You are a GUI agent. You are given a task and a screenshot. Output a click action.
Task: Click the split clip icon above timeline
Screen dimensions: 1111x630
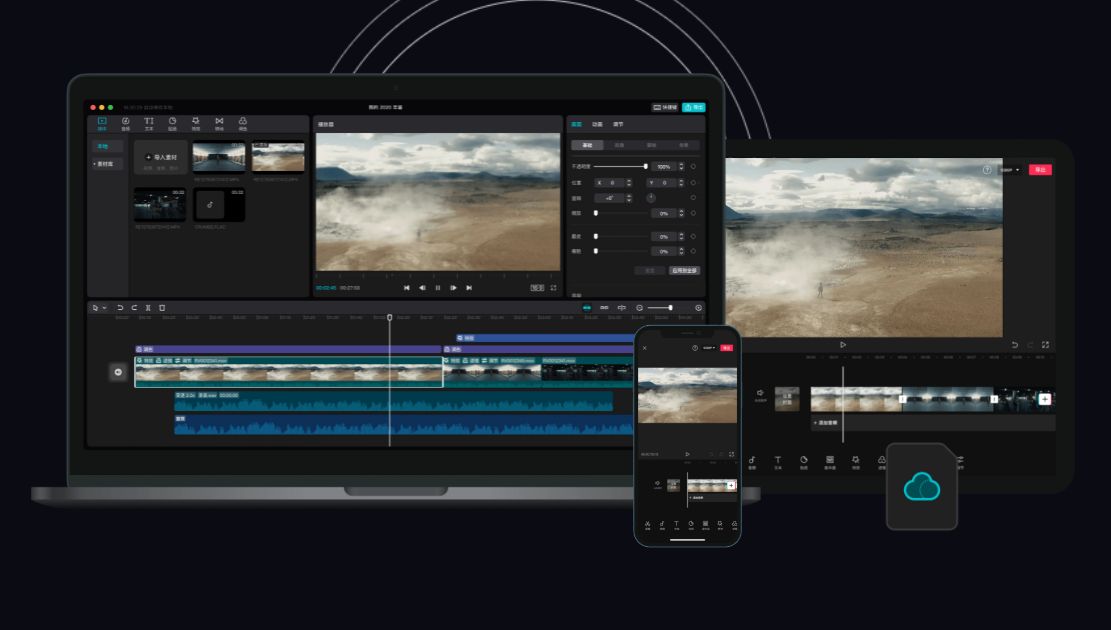[148, 308]
